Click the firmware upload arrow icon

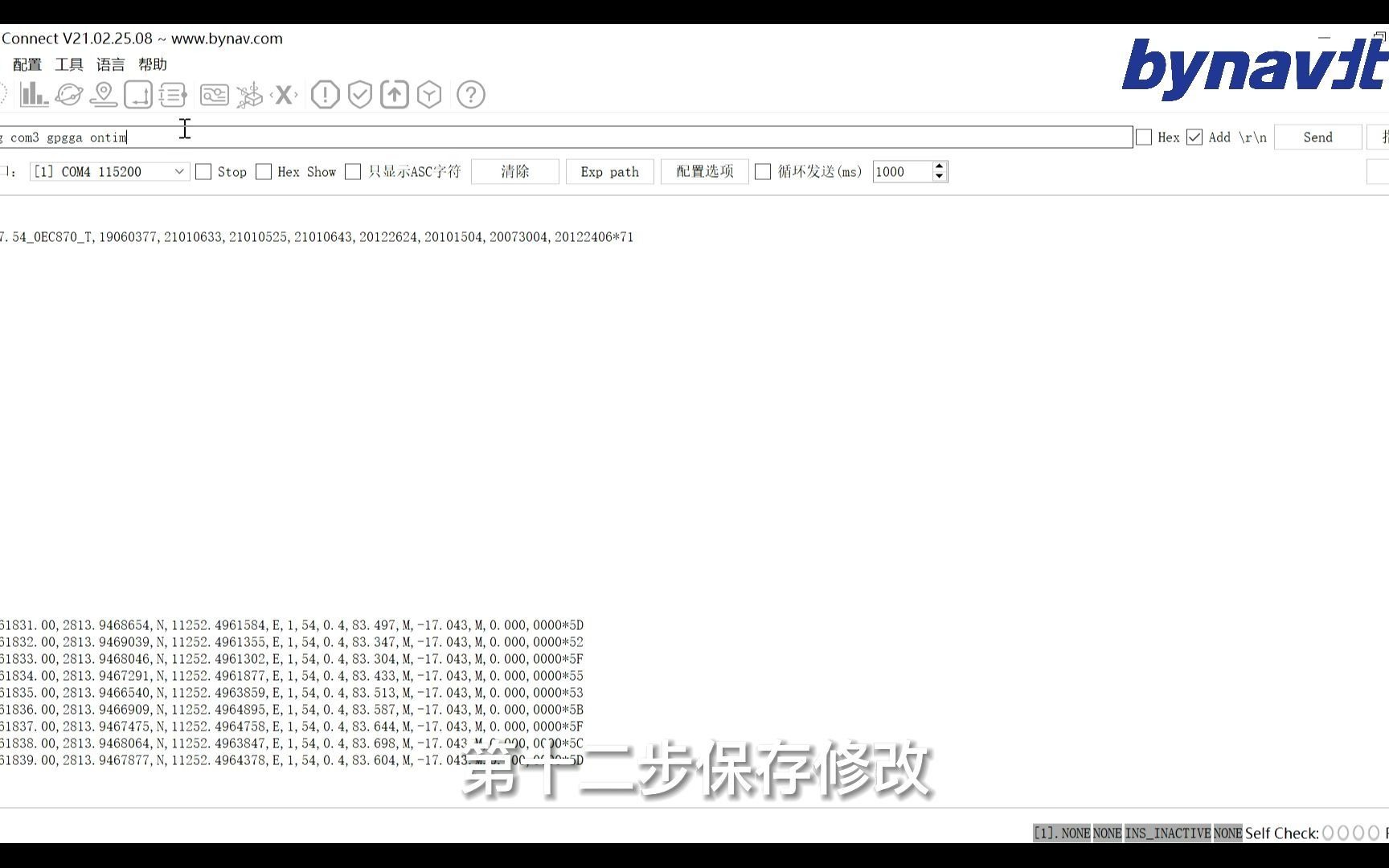395,95
